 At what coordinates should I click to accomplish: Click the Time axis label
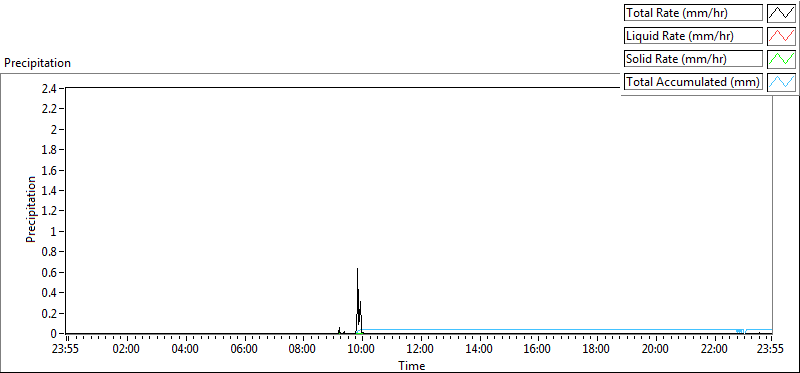(x=411, y=365)
